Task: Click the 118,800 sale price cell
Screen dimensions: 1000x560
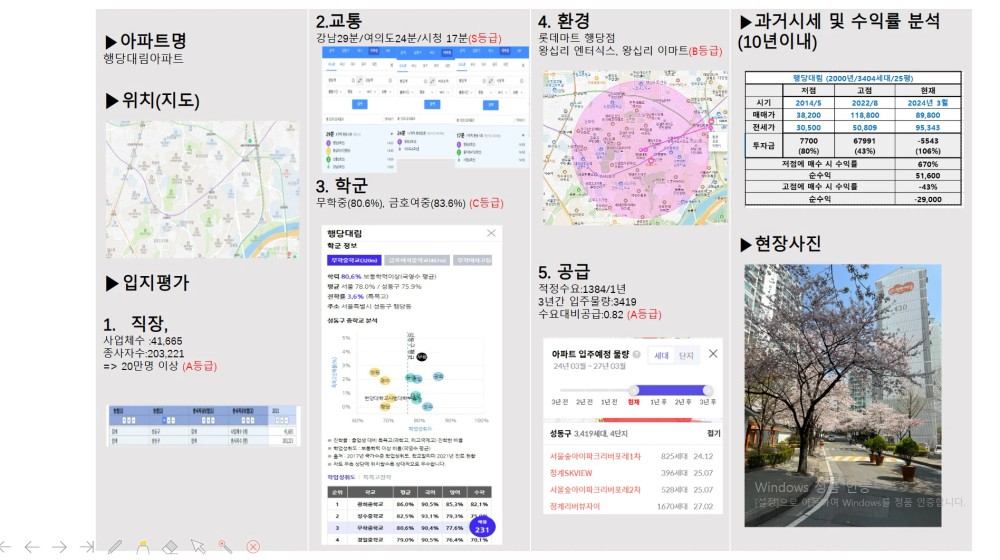Action: click(864, 115)
